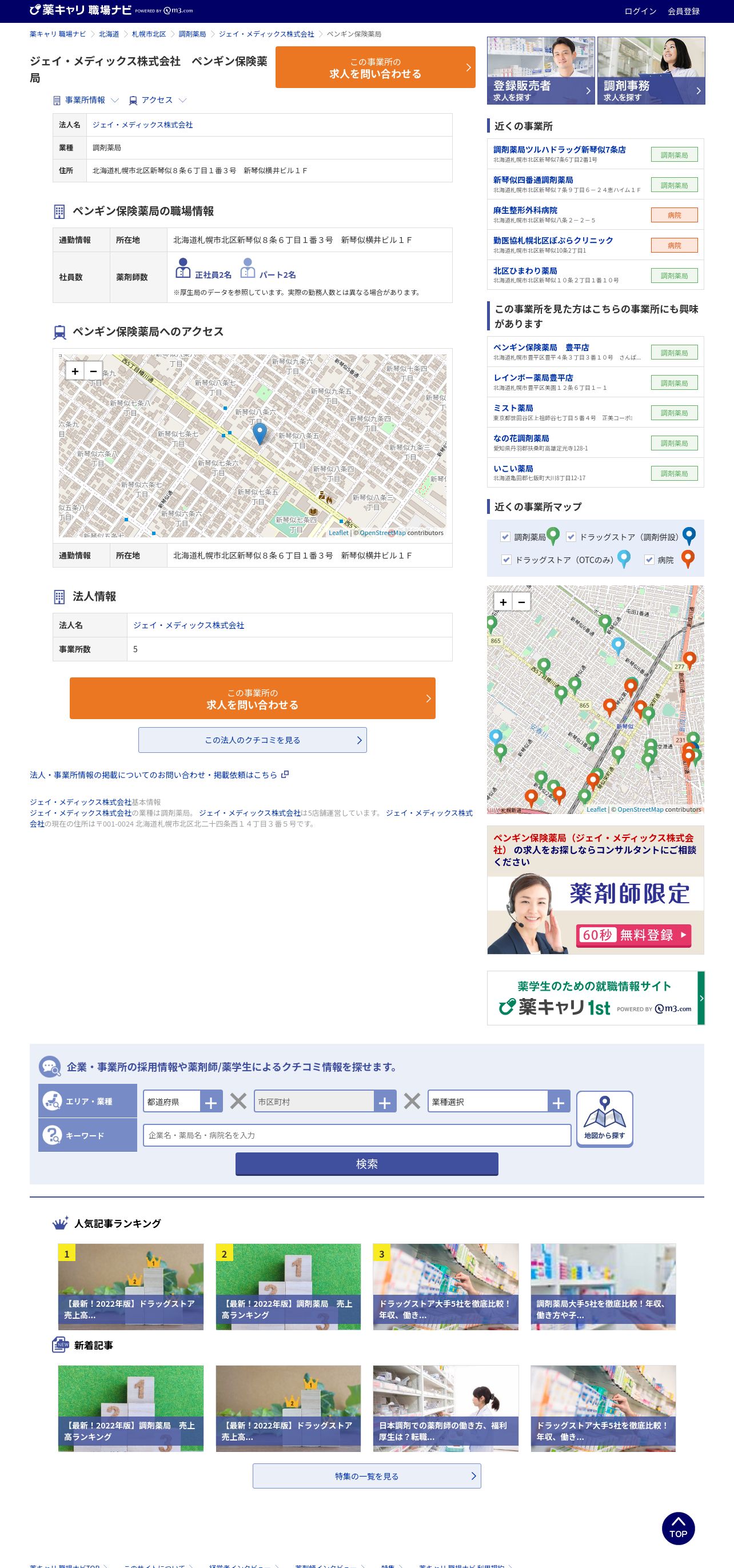
Task: Open 麻生整形外科病院 link
Action: [525, 210]
